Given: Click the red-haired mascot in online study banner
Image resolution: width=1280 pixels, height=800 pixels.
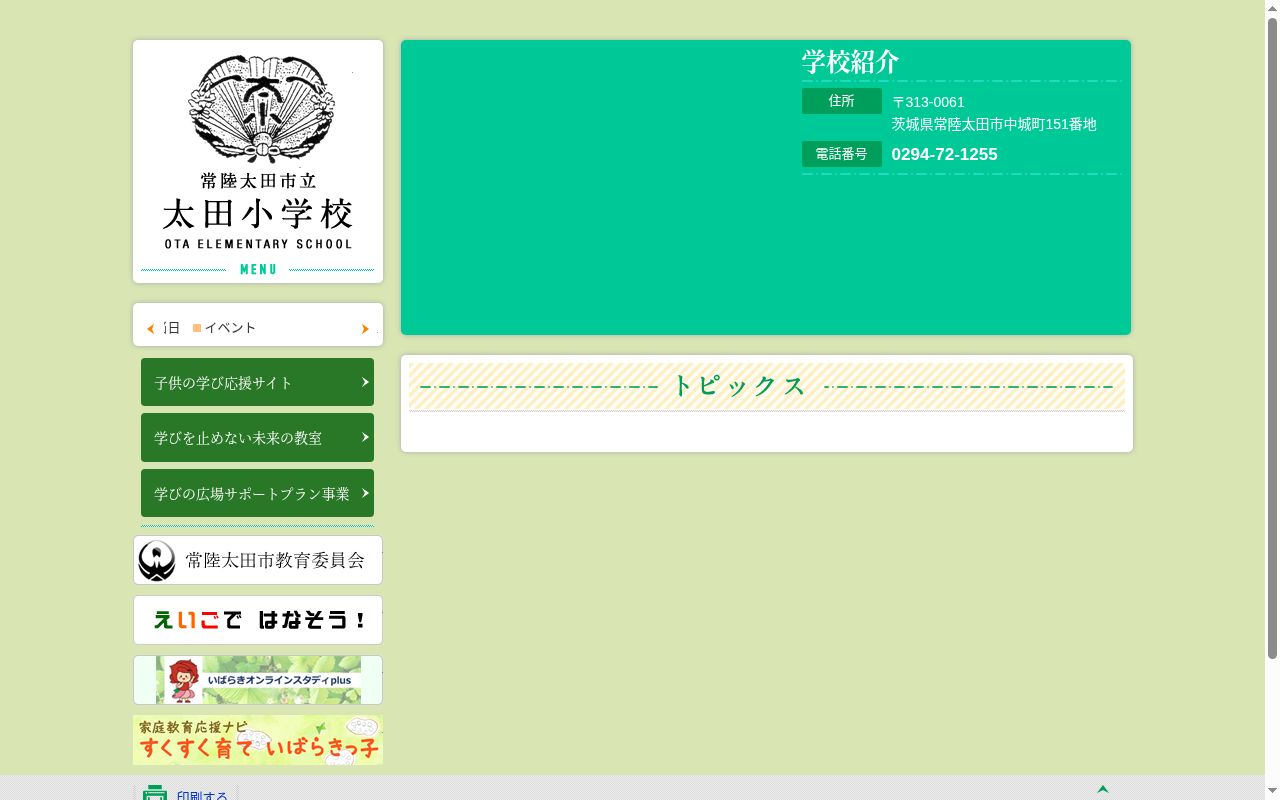Looking at the screenshot, I should (x=183, y=680).
